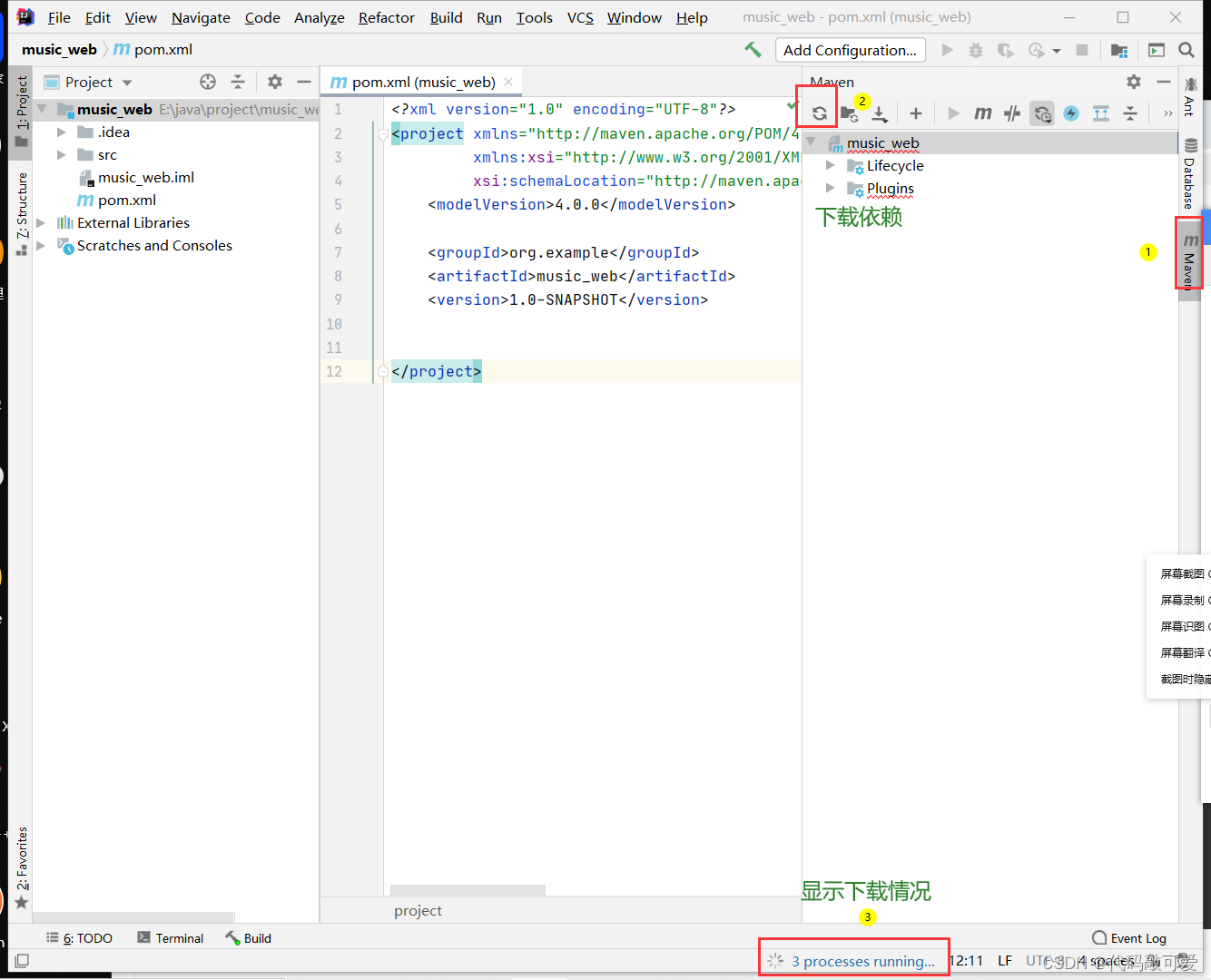Click Select Opened File target icon
This screenshot has width=1211, height=980.
(x=208, y=82)
